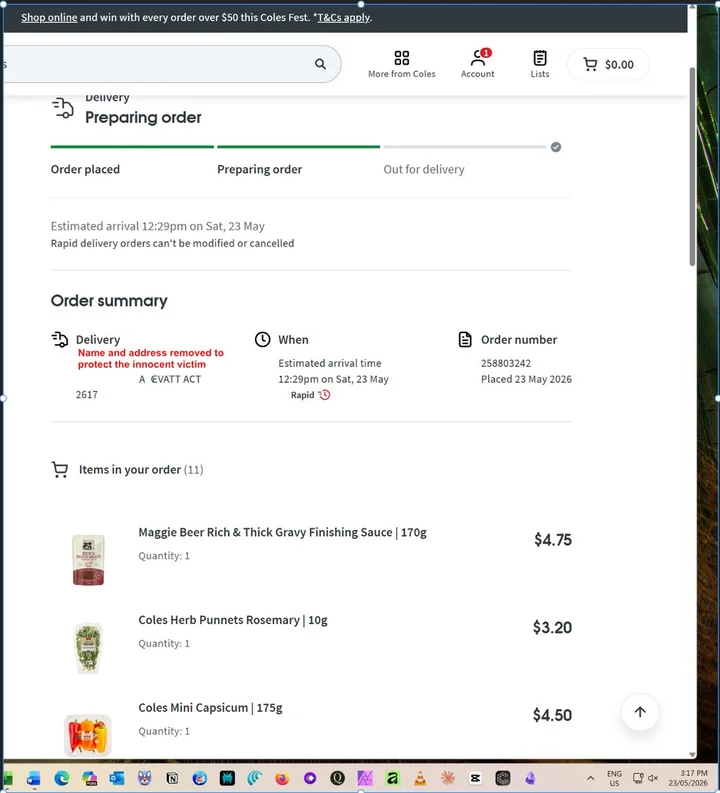The image size is (720, 793).
Task: Open More from Coles menu
Action: (x=401, y=64)
